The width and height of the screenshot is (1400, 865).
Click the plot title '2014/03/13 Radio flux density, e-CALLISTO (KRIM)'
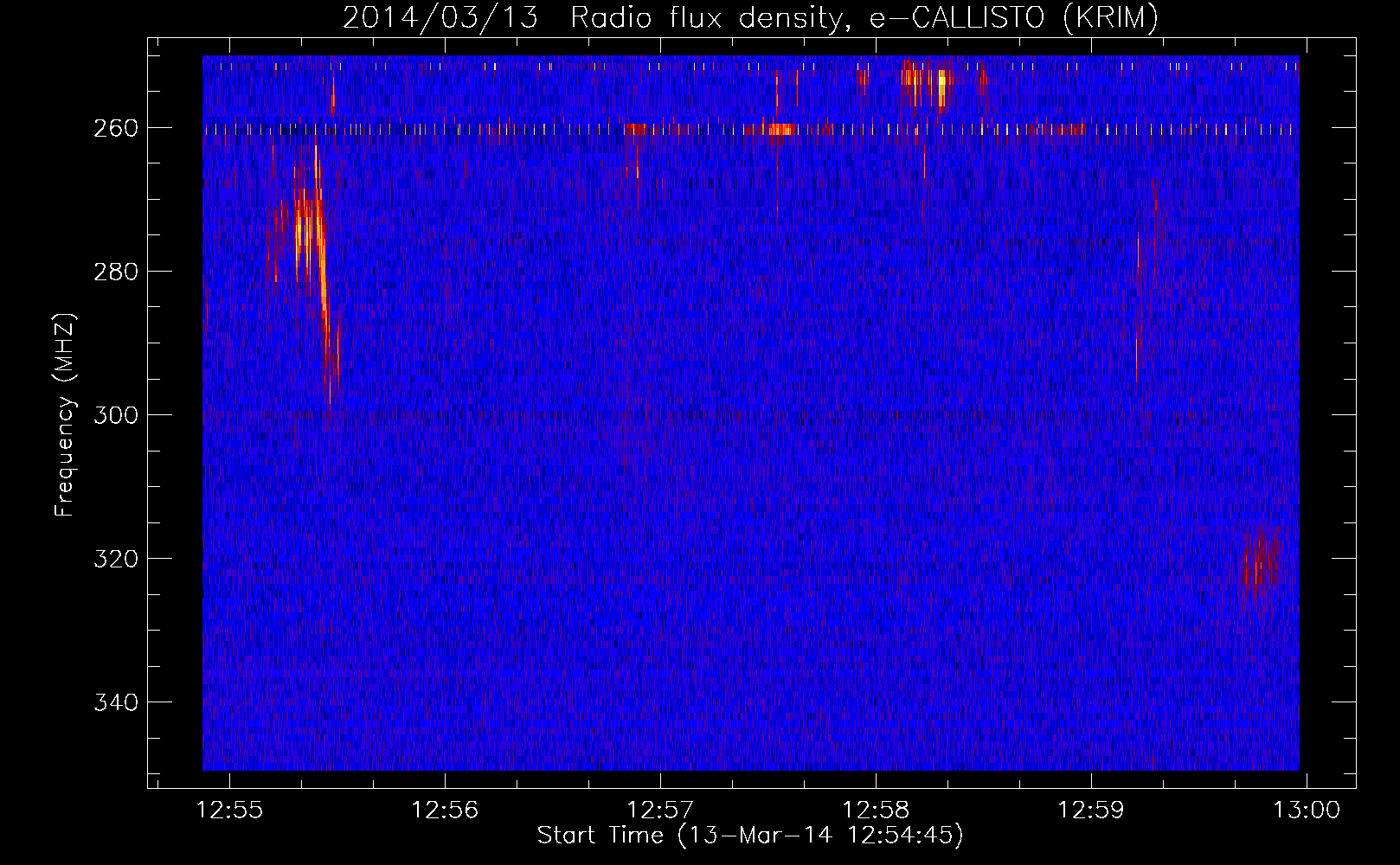coord(750,17)
